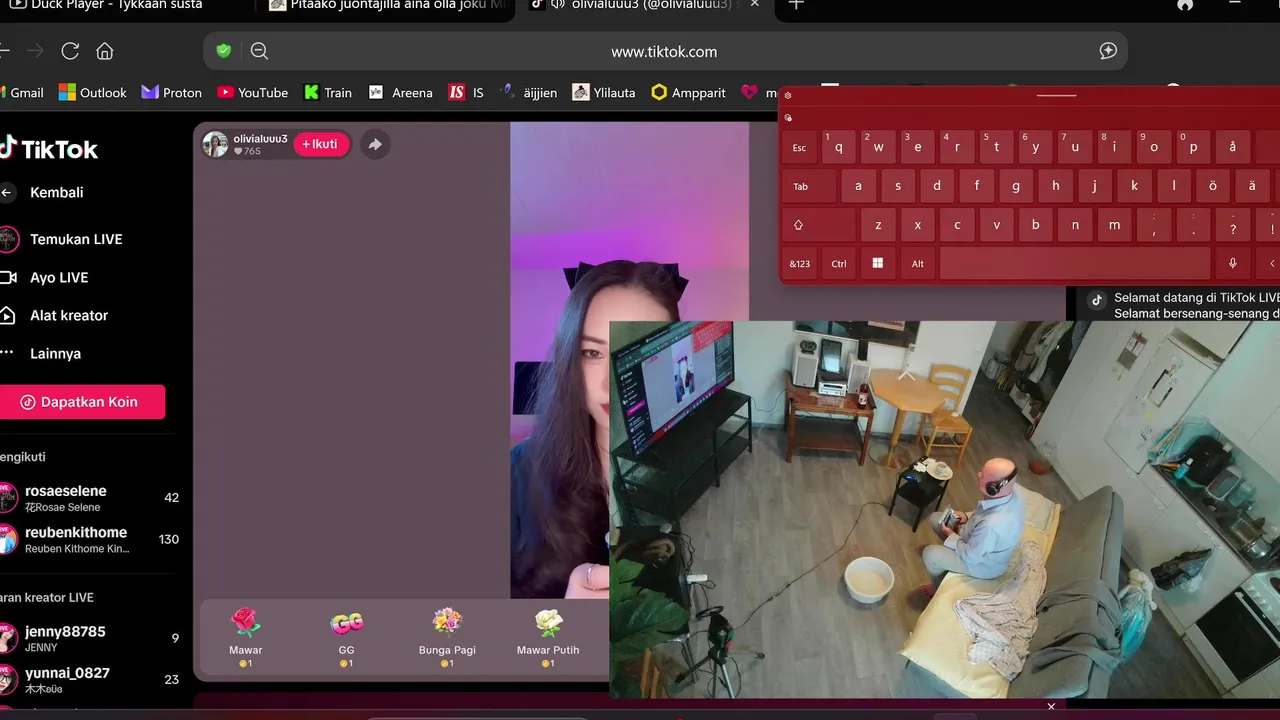Click the share arrow icon

click(375, 144)
